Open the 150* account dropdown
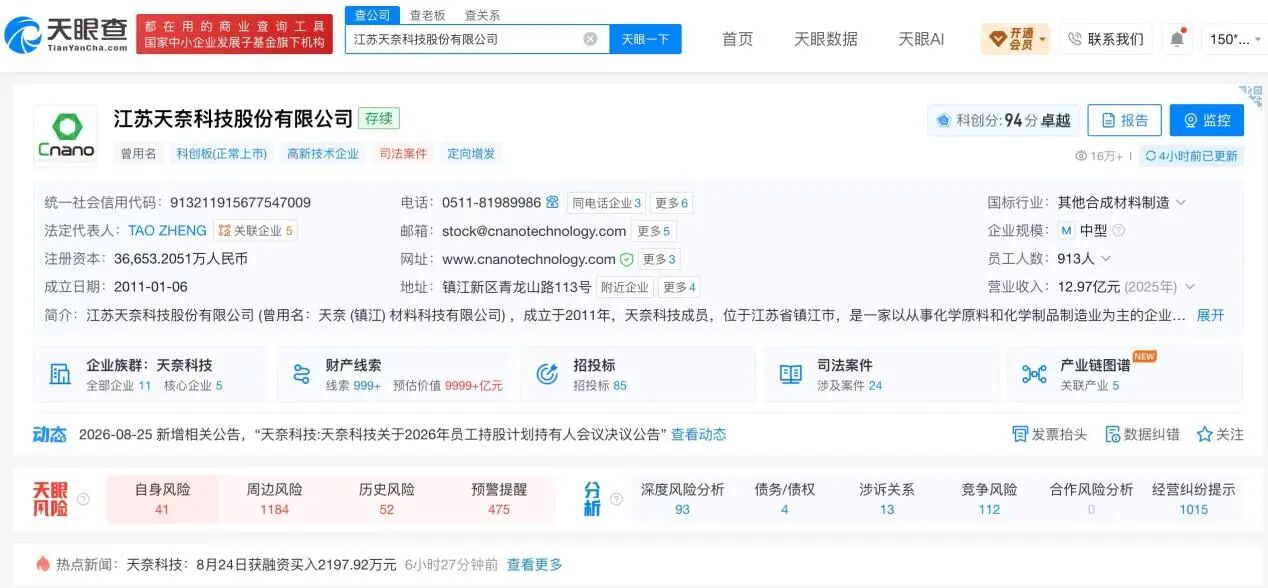The image size is (1268, 588). point(1234,39)
